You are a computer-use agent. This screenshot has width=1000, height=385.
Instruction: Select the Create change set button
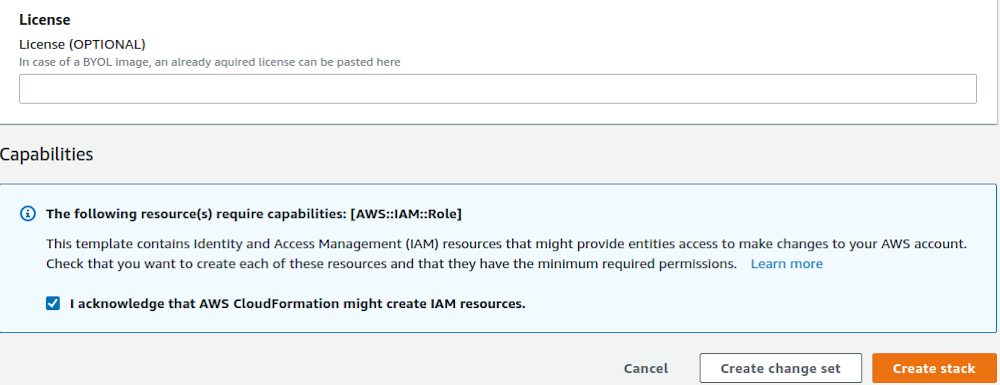point(780,368)
